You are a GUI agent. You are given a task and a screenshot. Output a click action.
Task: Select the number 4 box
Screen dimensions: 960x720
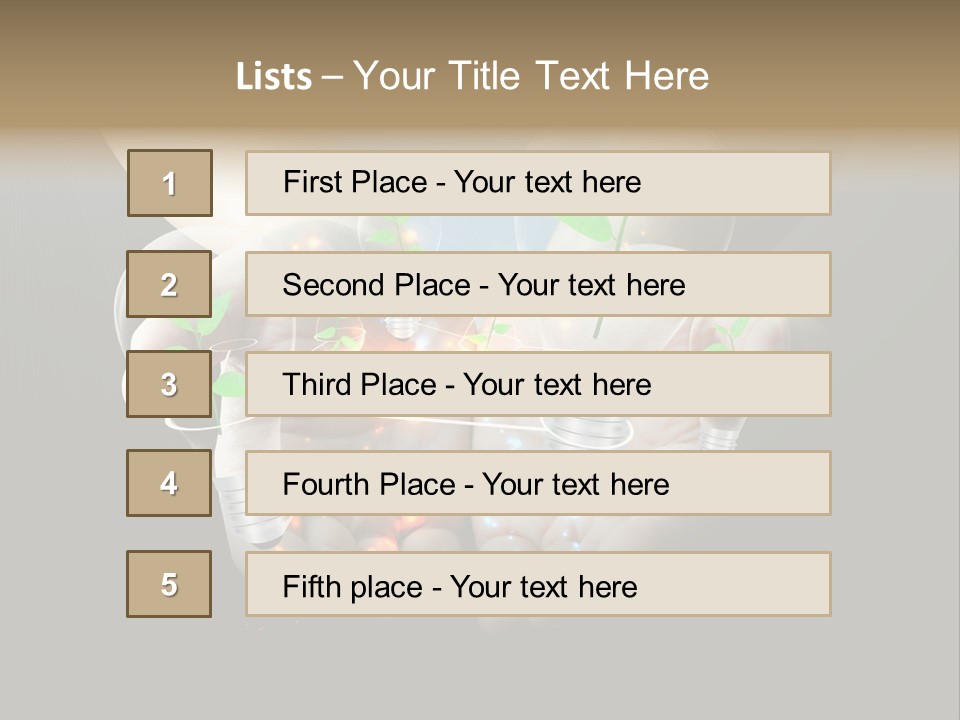170,483
